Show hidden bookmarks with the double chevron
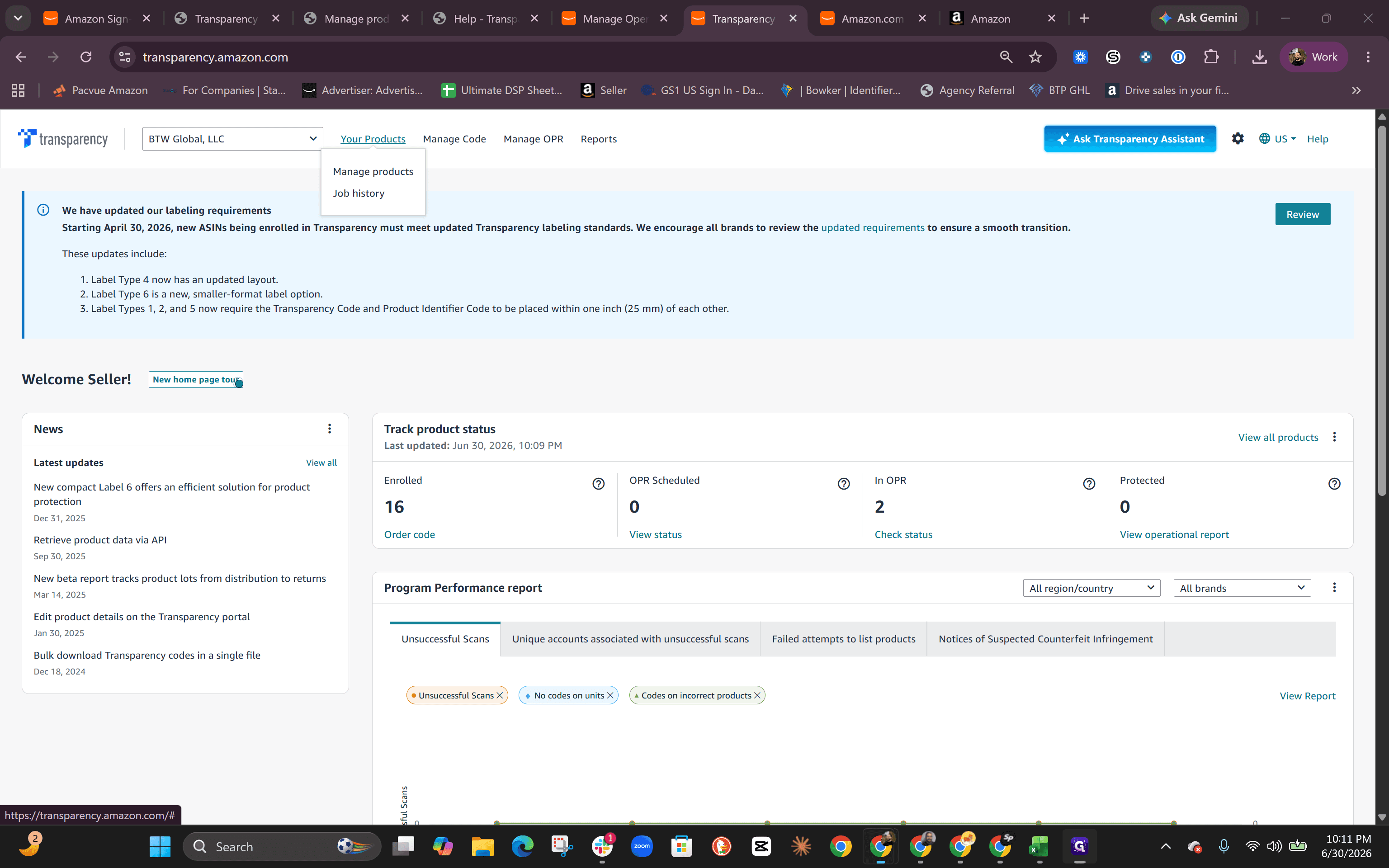 click(1356, 90)
